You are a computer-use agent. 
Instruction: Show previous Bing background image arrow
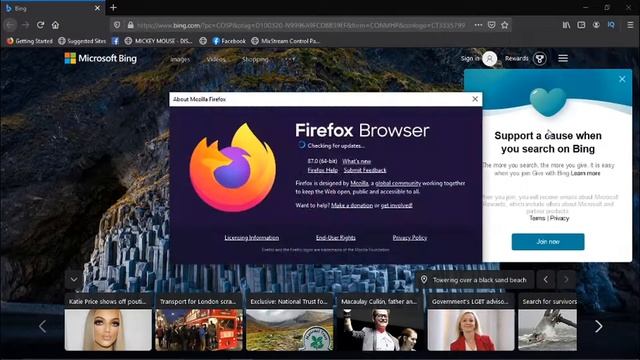click(x=546, y=280)
